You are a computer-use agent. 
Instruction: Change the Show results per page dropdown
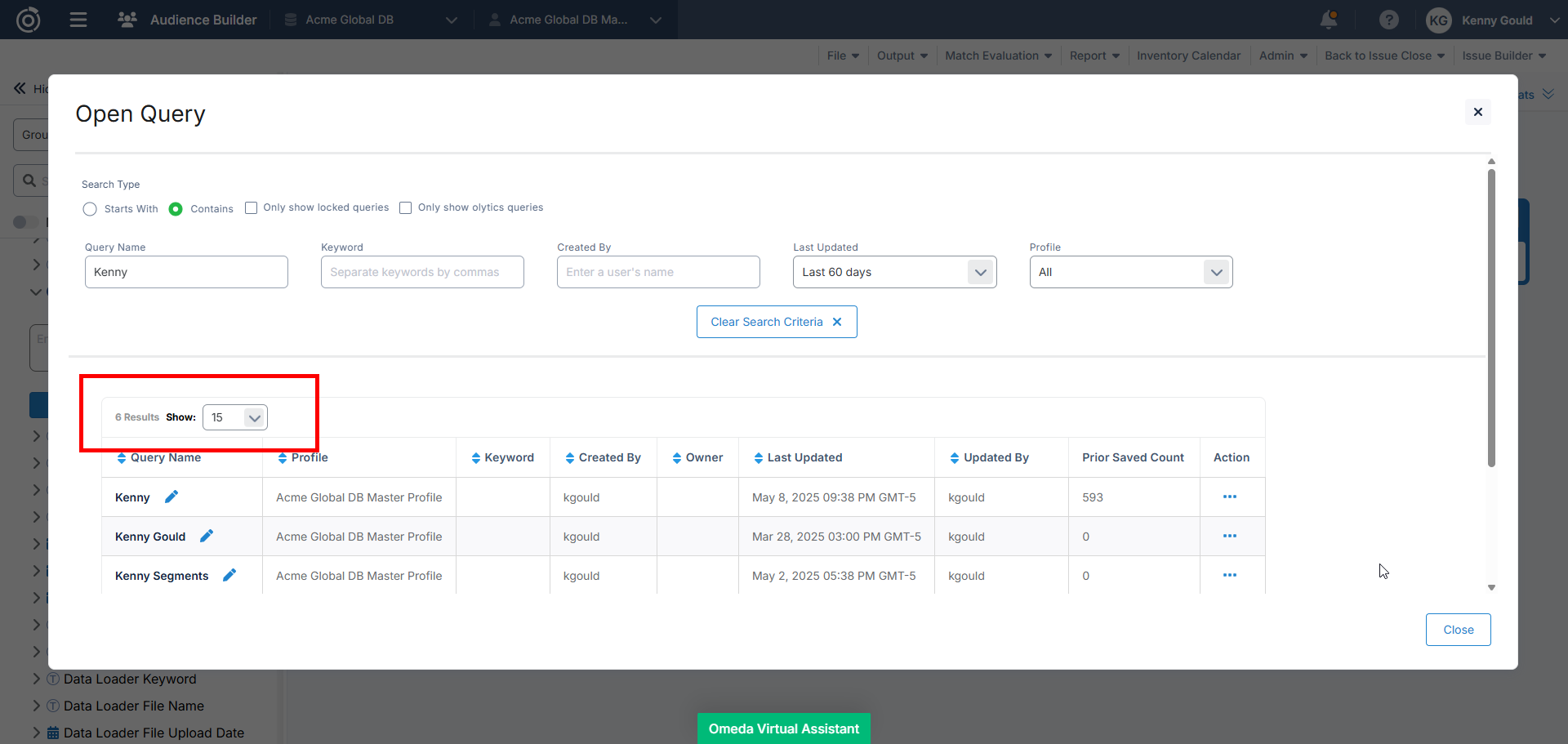235,417
